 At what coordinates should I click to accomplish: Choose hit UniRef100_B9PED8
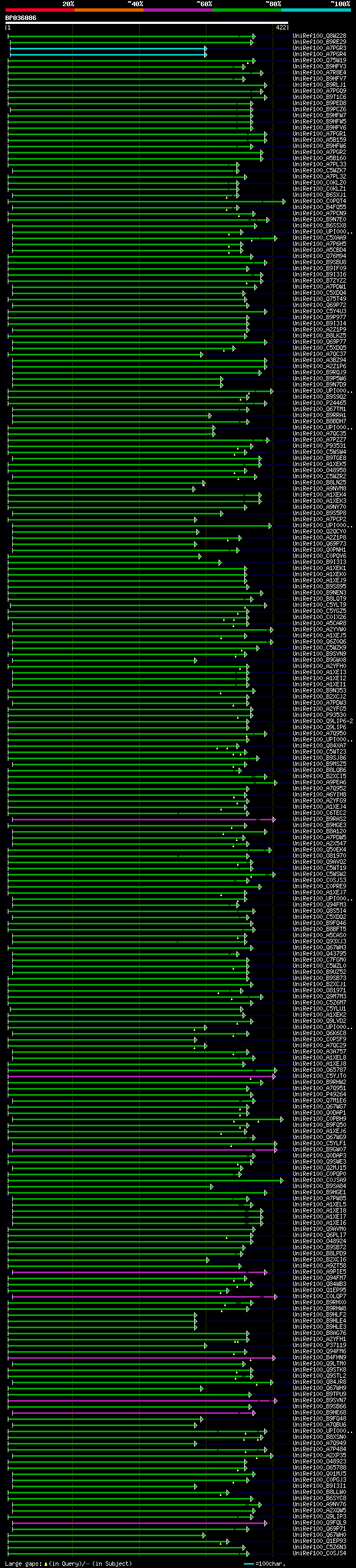319,103
